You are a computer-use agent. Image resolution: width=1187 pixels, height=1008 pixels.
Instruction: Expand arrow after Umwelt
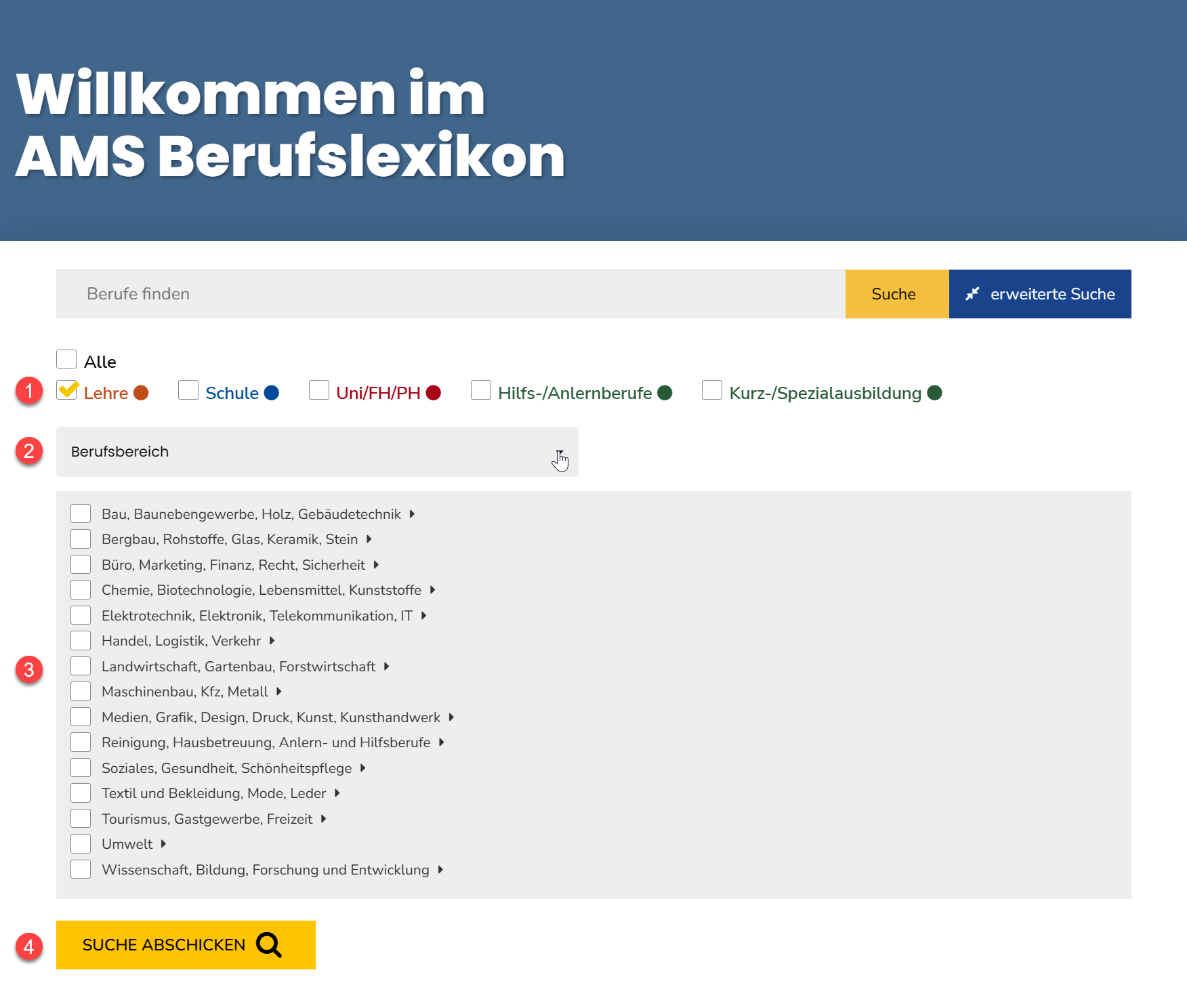pos(163,844)
